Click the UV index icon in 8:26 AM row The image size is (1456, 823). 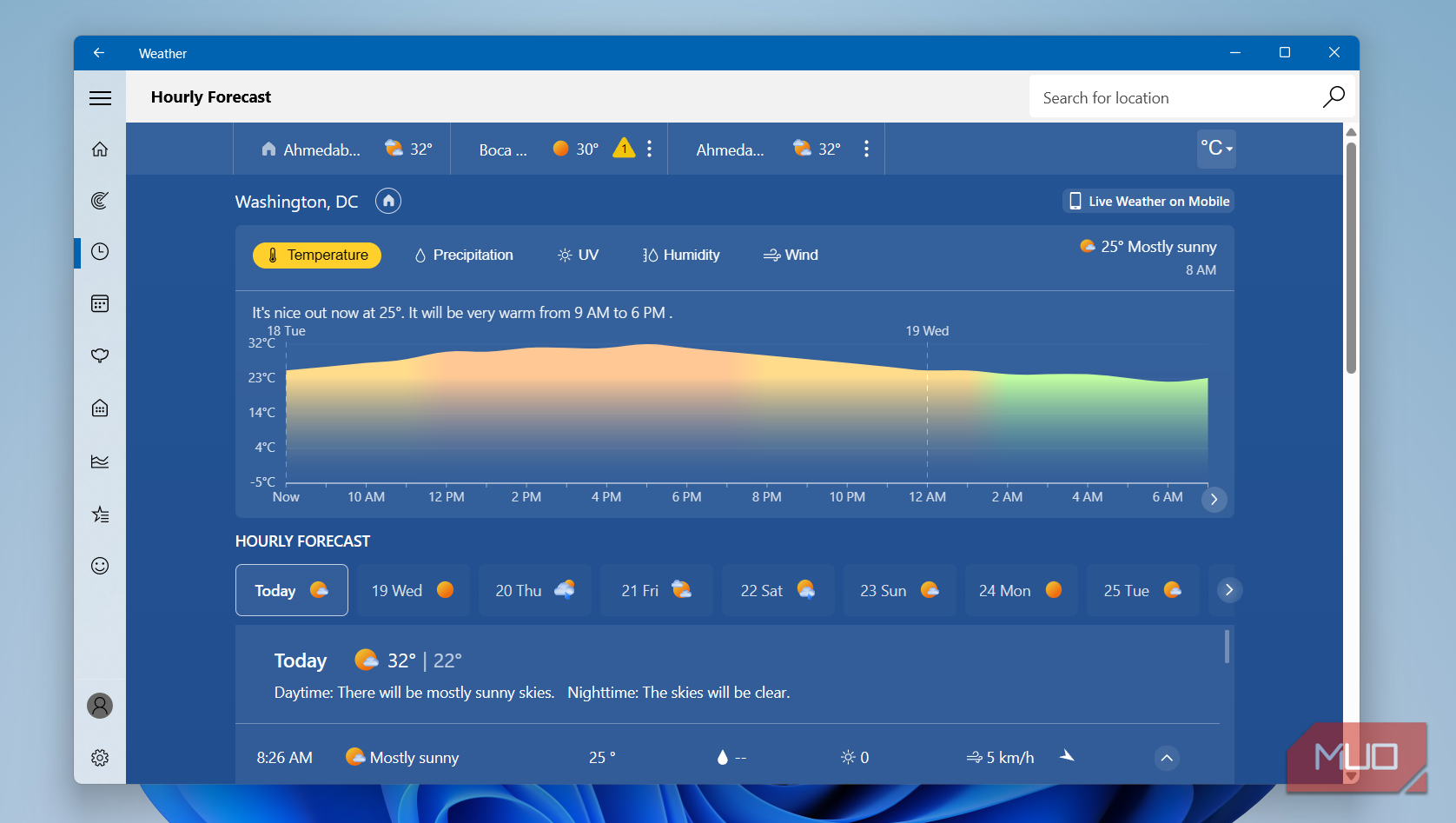tap(848, 758)
